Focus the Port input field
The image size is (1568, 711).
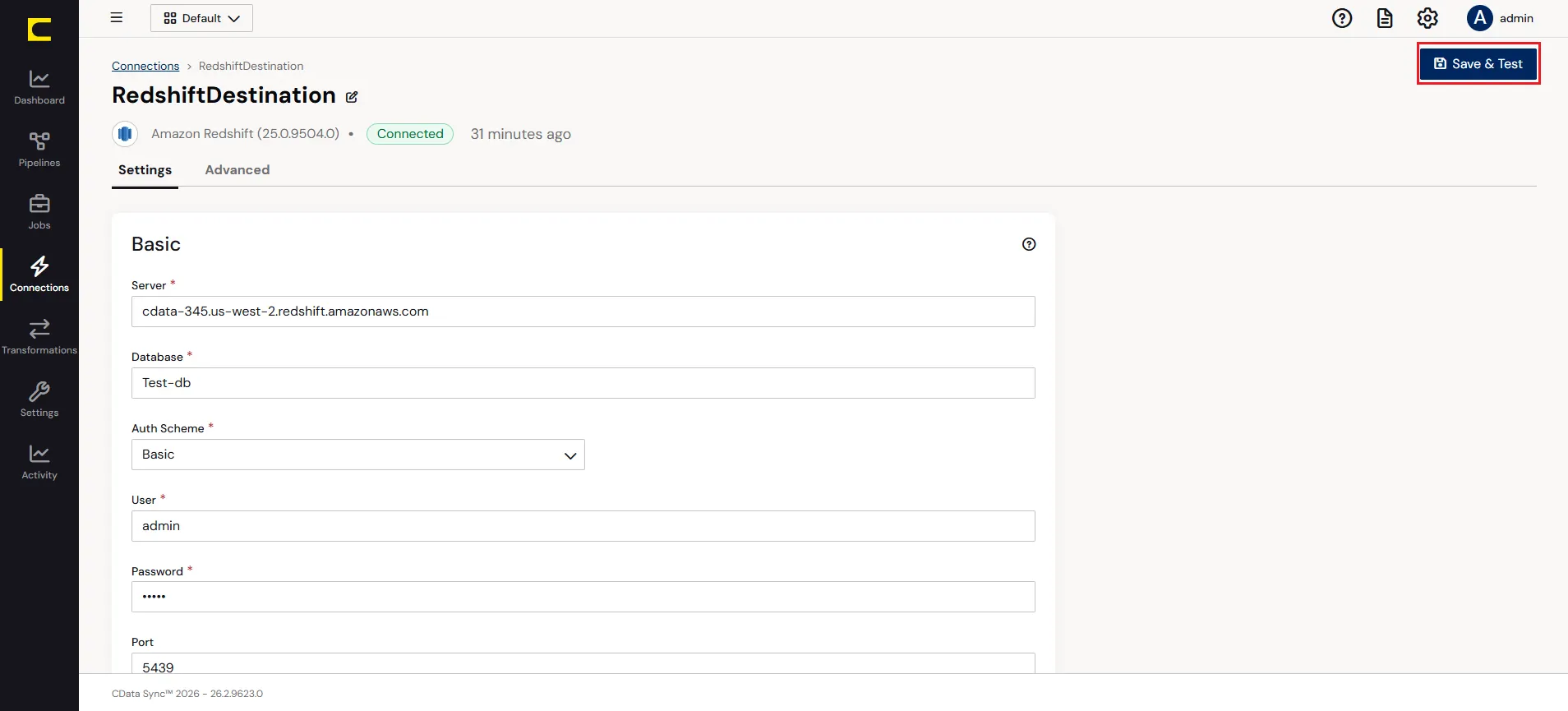click(x=583, y=663)
